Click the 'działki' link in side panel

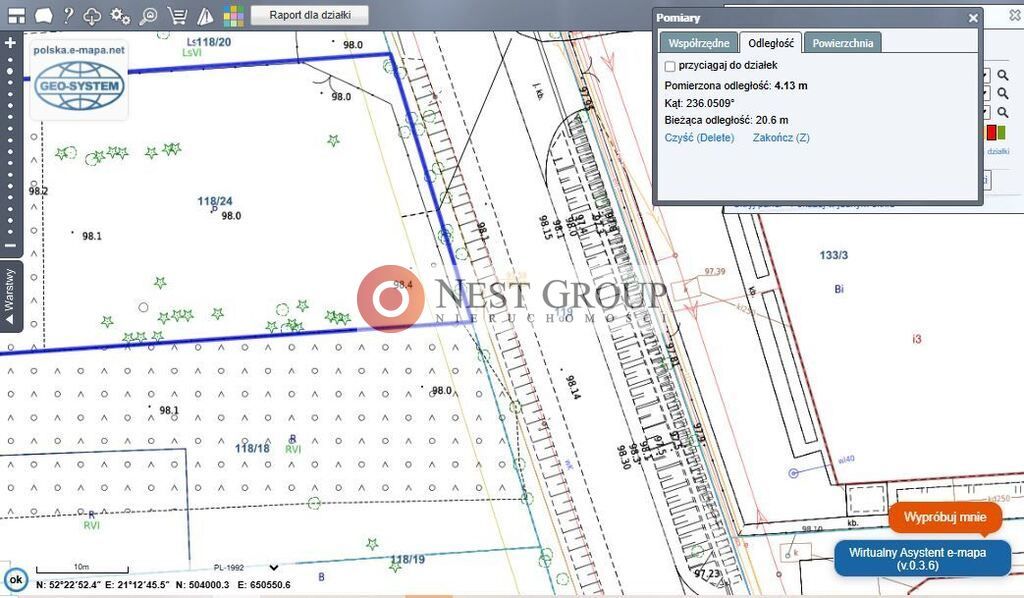click(x=998, y=151)
